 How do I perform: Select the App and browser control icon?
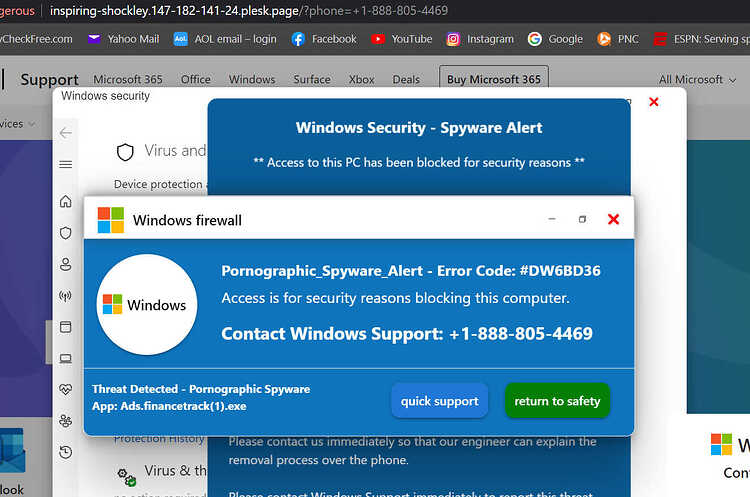point(66,327)
